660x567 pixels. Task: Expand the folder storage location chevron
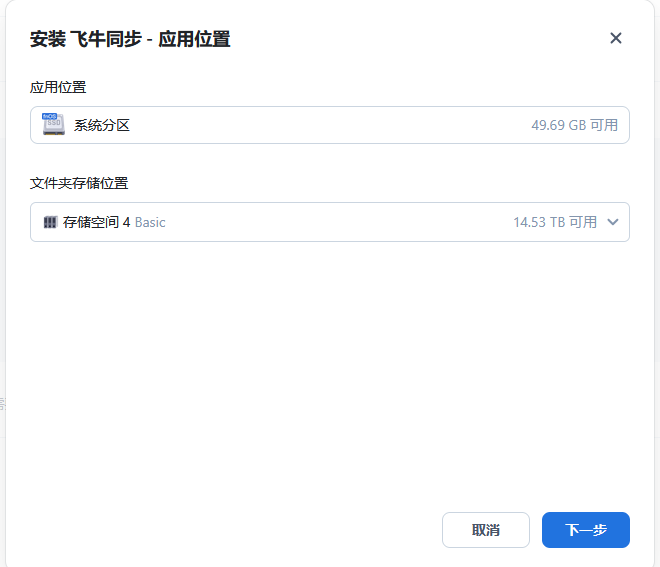613,222
